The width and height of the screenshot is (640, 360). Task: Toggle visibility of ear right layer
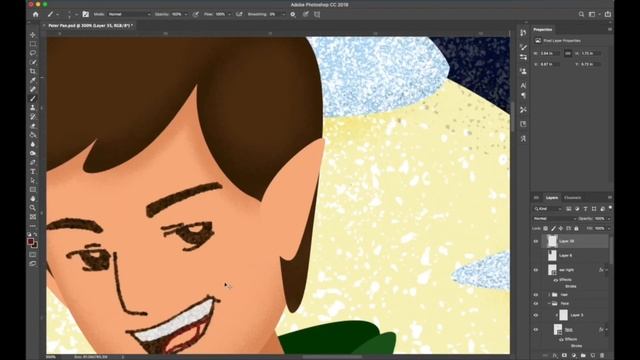pos(536,270)
